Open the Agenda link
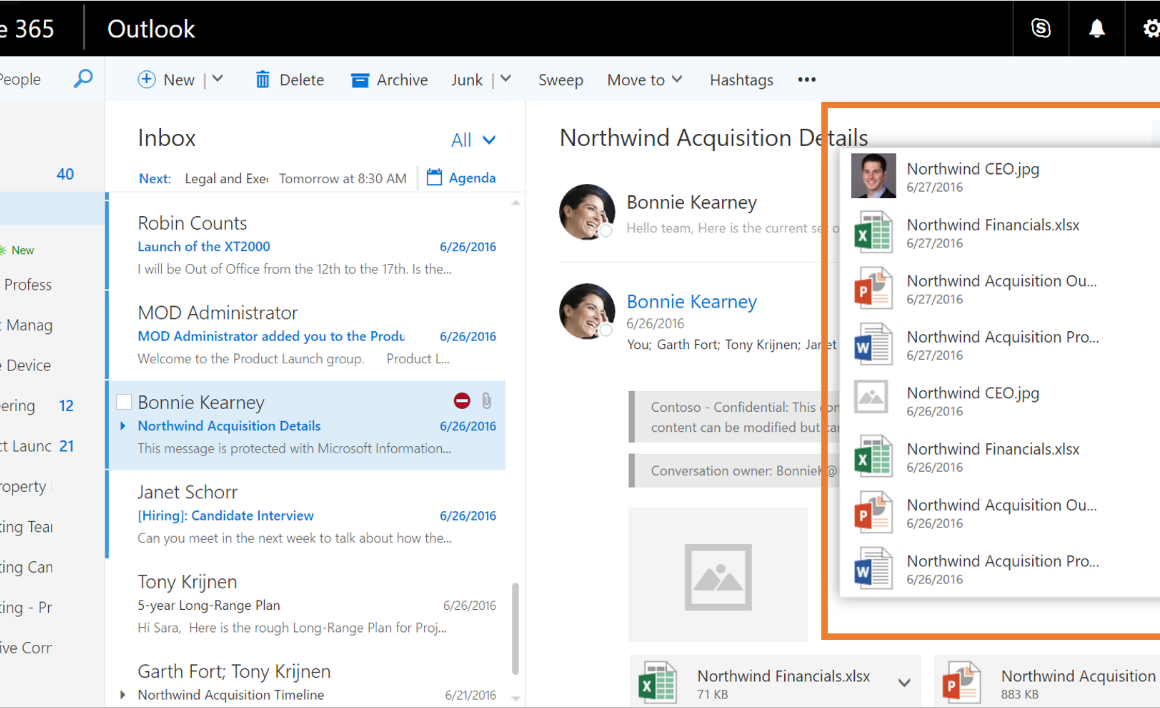Viewport: 1160px width, 708px height. (x=472, y=178)
